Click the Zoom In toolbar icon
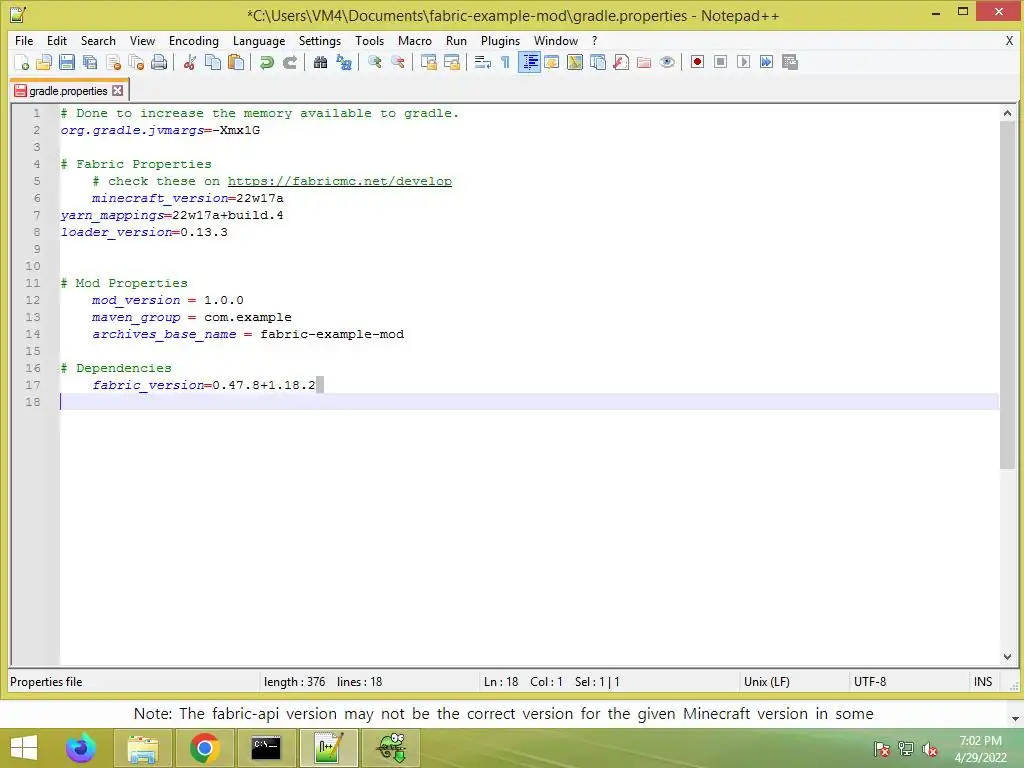The image size is (1024, 768). click(375, 62)
